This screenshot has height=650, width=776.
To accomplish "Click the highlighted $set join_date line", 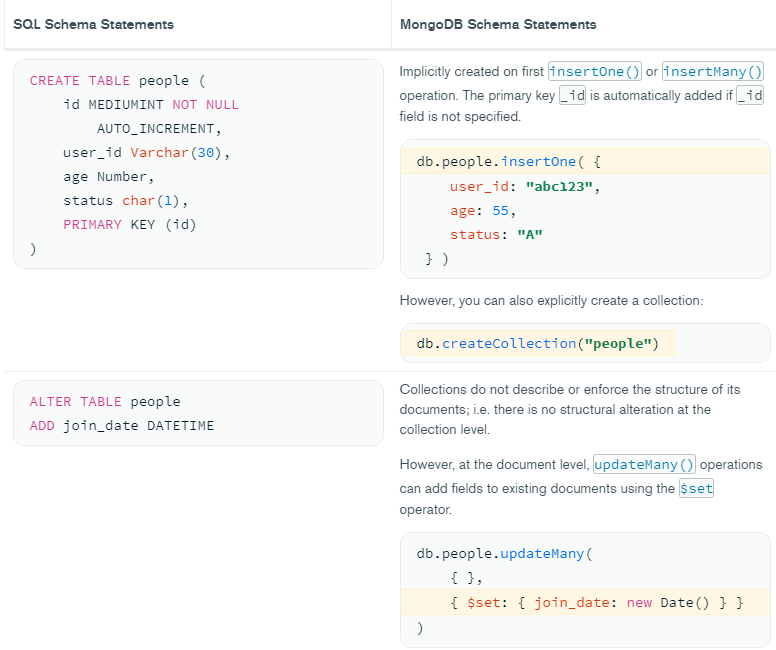I will pyautogui.click(x=594, y=603).
